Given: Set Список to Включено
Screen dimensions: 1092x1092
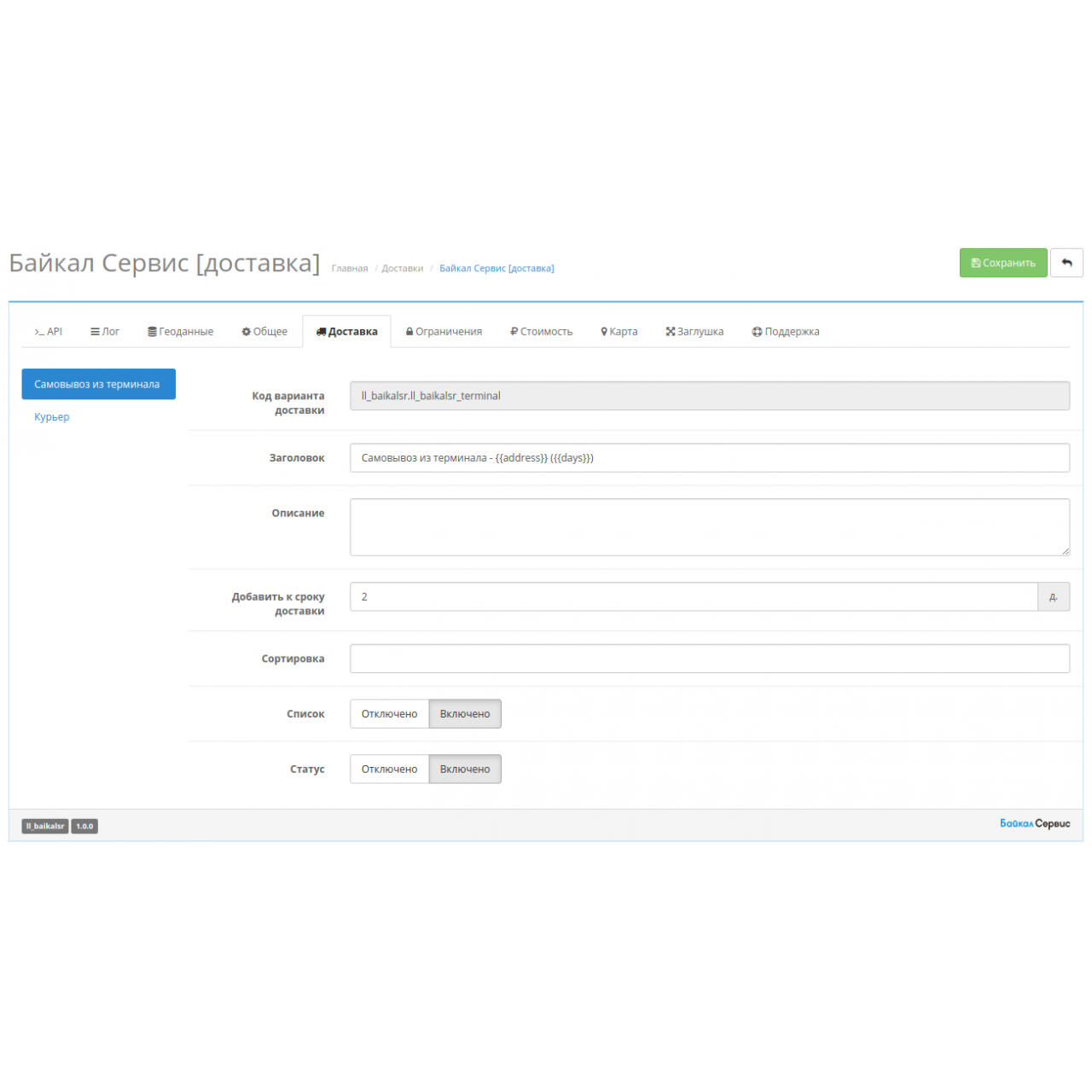Looking at the screenshot, I should point(465,714).
